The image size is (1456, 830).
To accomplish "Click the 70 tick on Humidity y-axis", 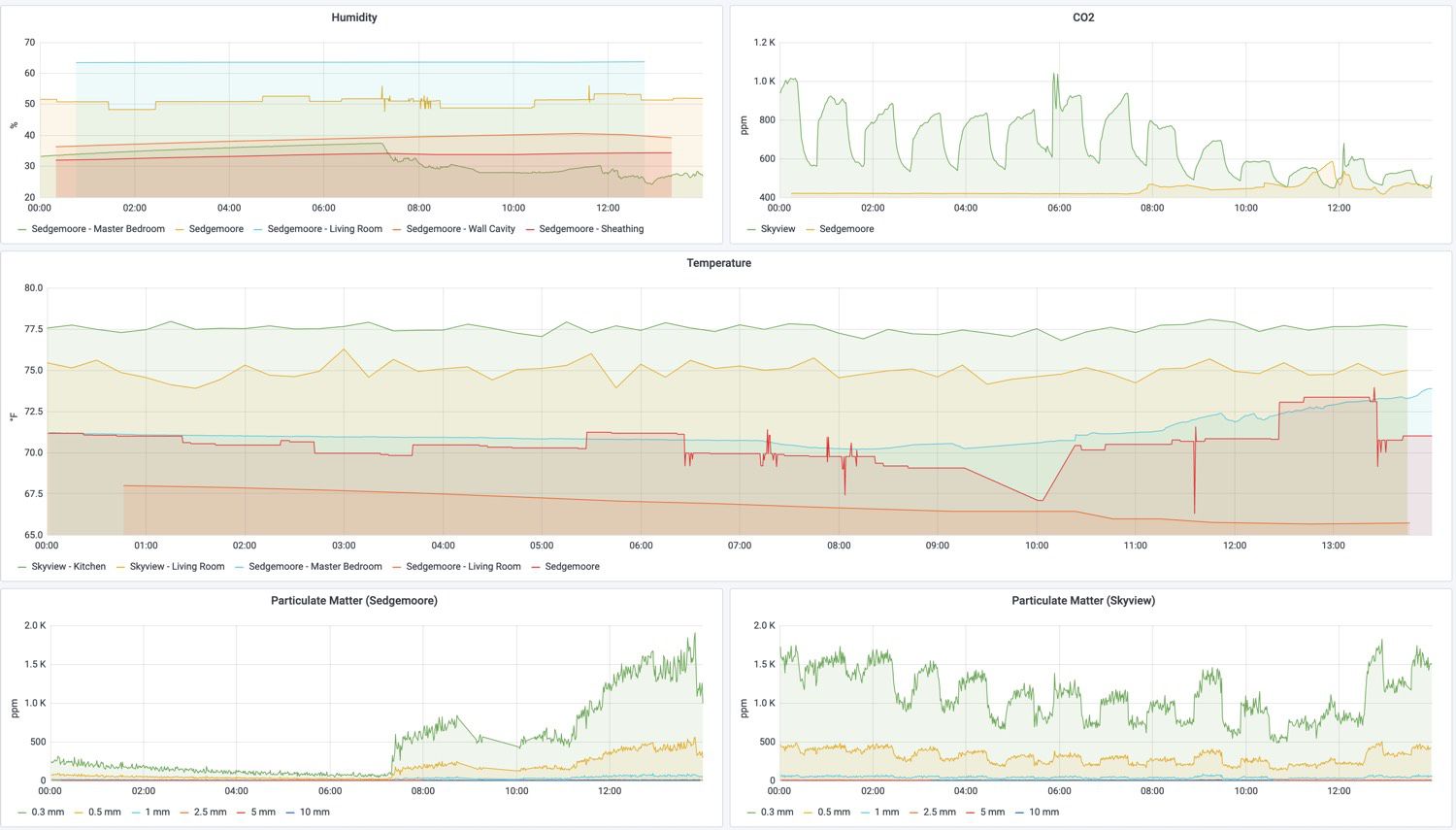I will coord(30,43).
